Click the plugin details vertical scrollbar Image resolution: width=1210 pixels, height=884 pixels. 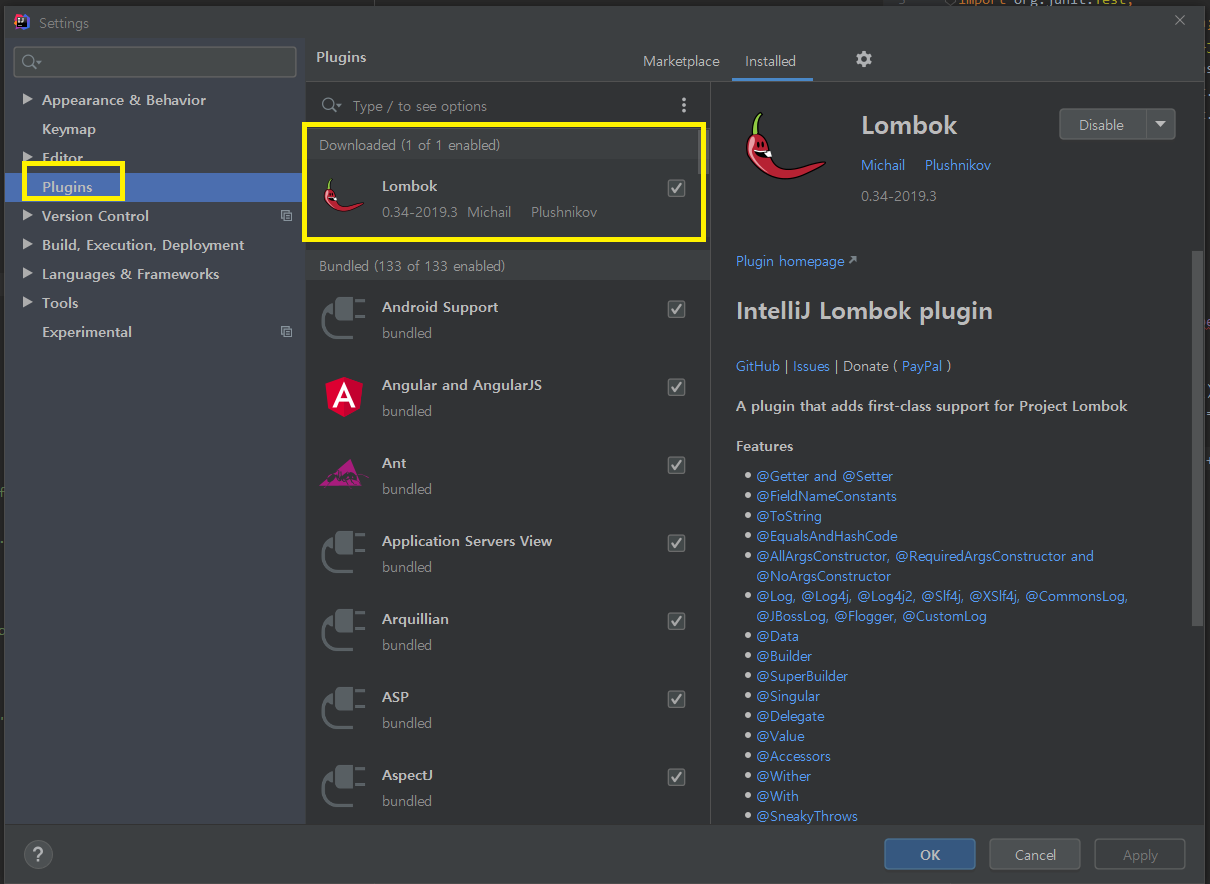click(1197, 438)
